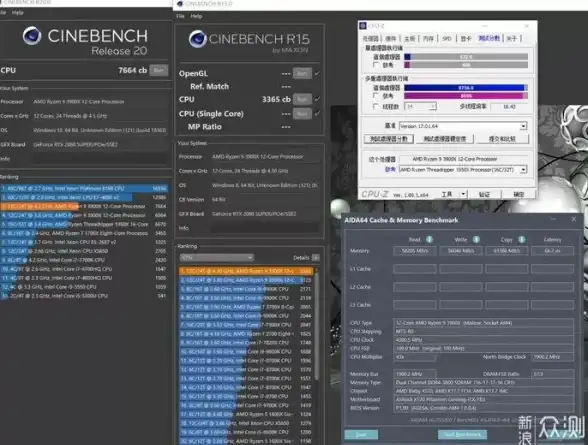The width and height of the screenshot is (588, 445).
Task: Select Ryzen Threadripper 1950X 16-Core row in R20
Action: [84, 224]
